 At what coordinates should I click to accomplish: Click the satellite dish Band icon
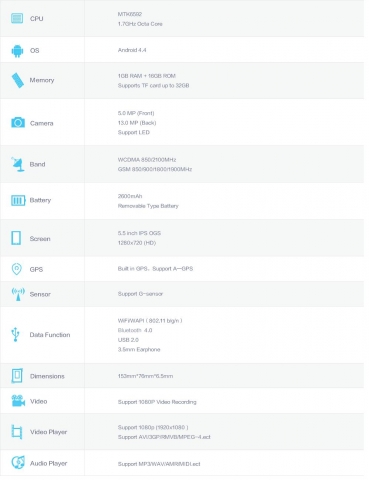[x=18, y=164]
